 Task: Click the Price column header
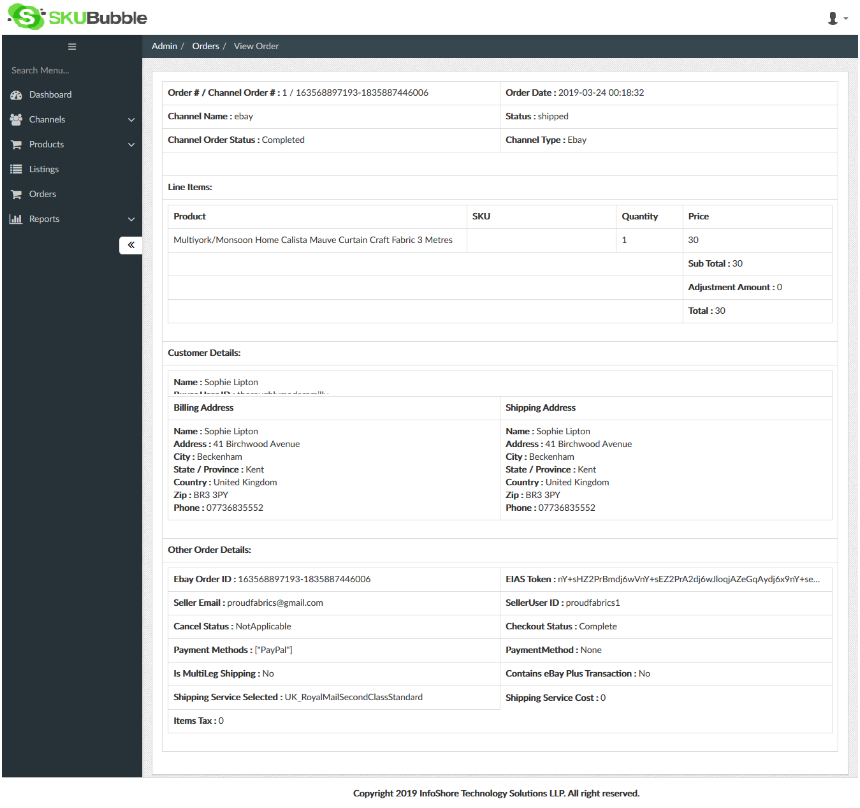coord(698,216)
